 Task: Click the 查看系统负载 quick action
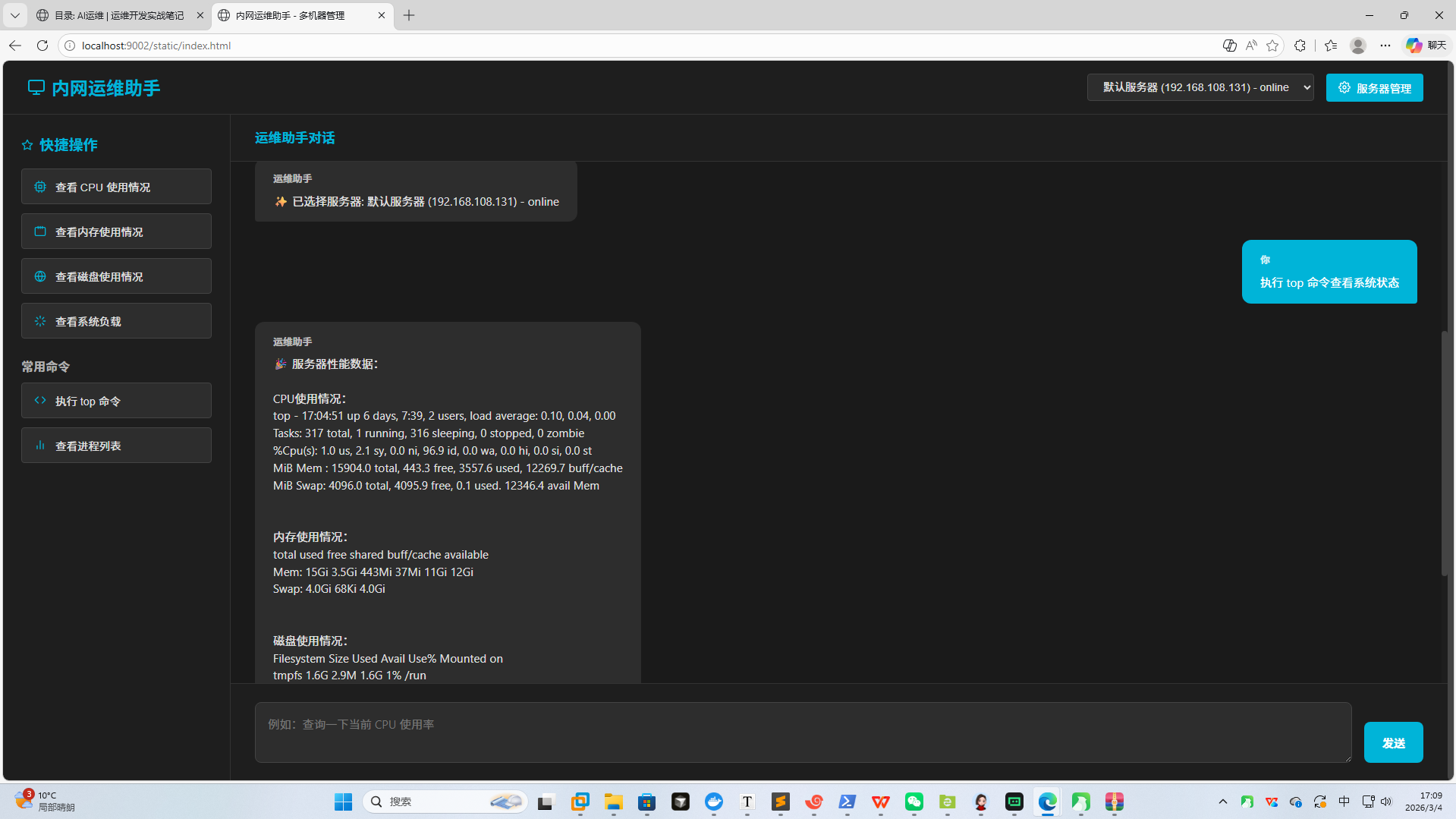tap(116, 321)
